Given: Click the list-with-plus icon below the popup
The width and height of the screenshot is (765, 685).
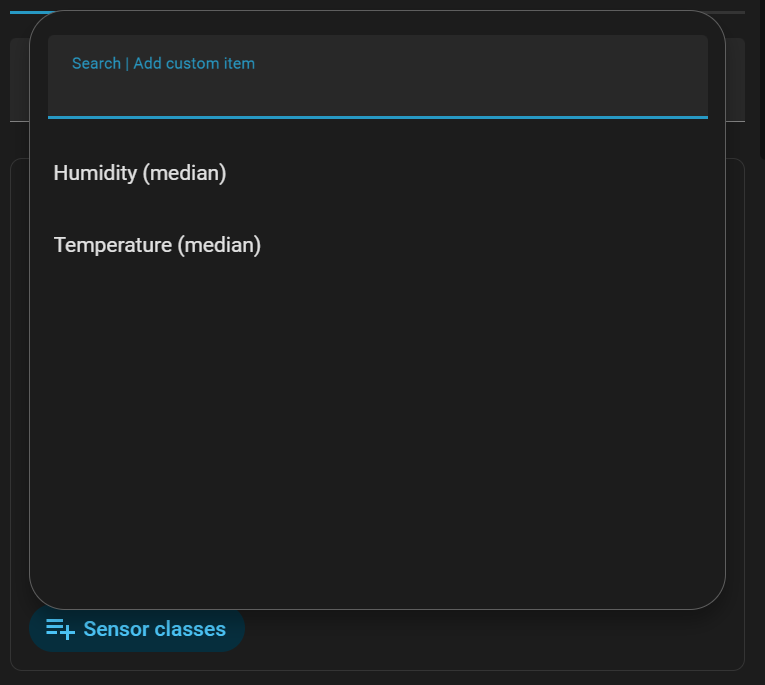Looking at the screenshot, I should 60,629.
